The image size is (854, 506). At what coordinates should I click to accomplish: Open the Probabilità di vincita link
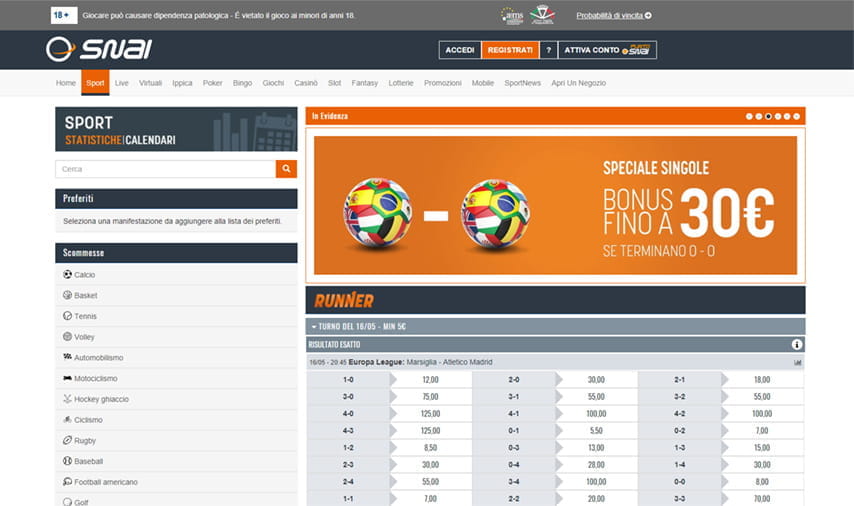(609, 15)
